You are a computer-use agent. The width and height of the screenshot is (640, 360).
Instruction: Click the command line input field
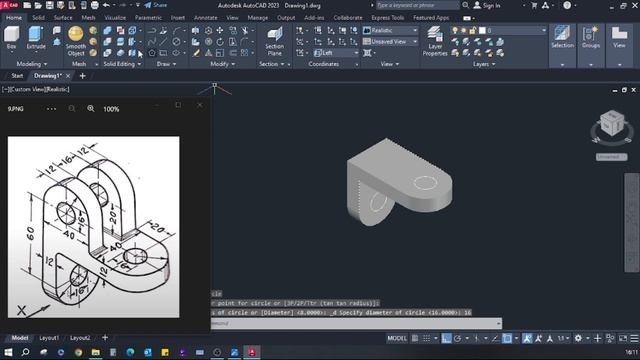356,323
